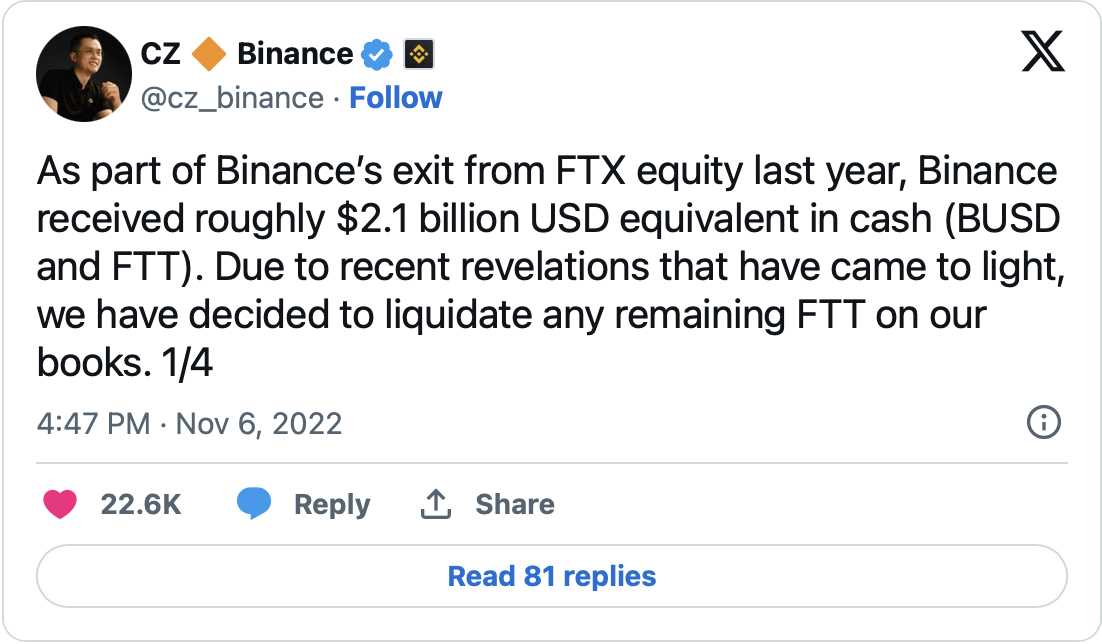Open the Twitter info circle icon
The image size is (1102, 644).
tap(1043, 423)
